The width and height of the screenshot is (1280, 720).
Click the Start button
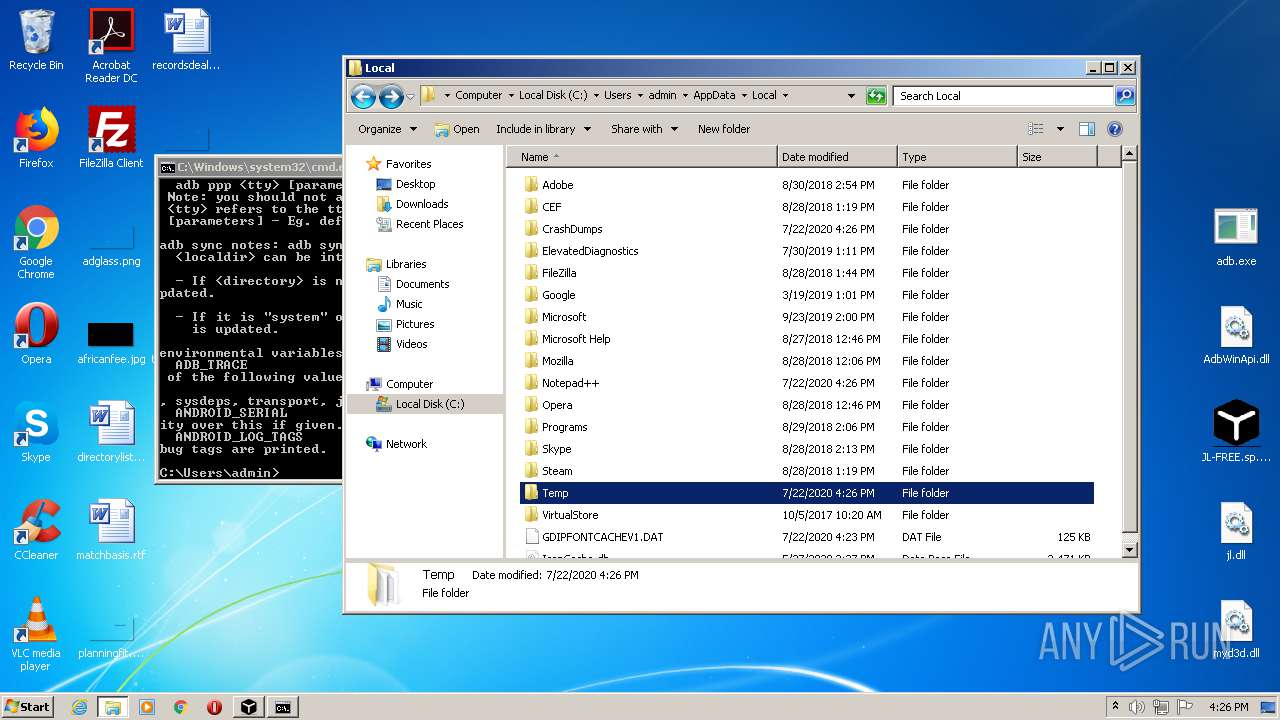(27, 706)
